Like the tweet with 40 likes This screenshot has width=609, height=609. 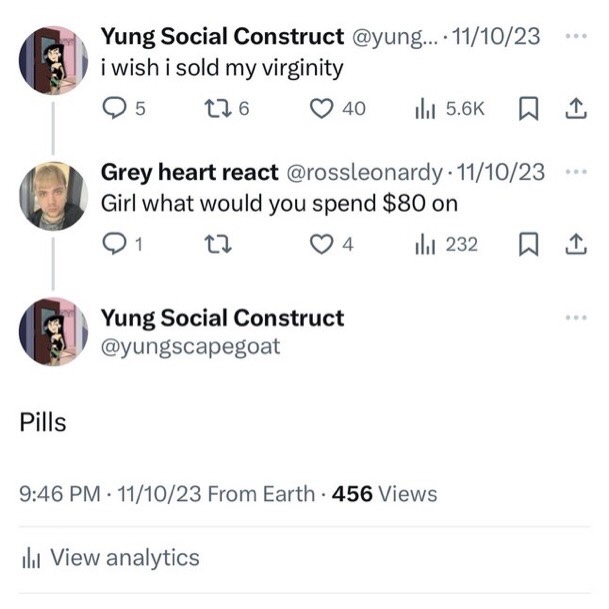click(x=321, y=108)
